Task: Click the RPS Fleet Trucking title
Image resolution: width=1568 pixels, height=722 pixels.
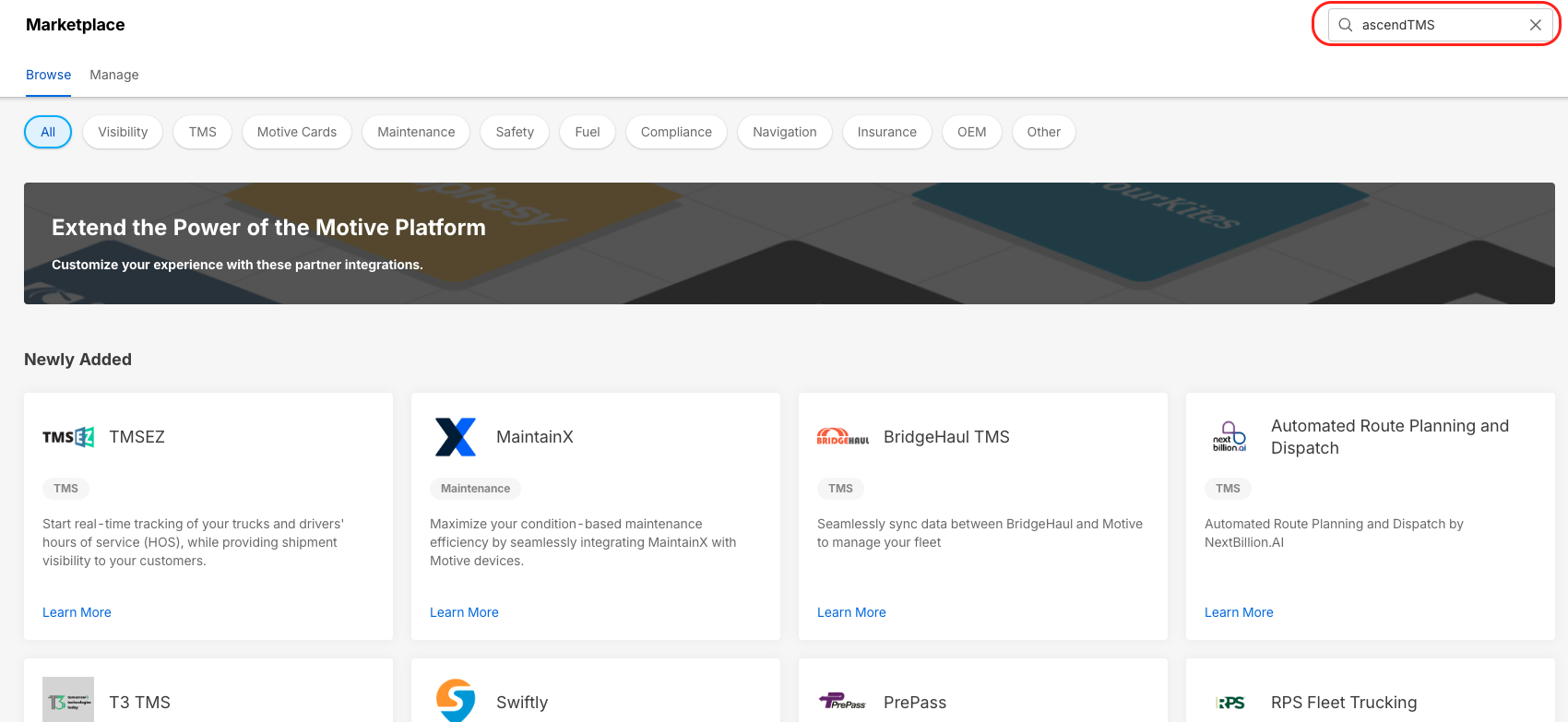Action: click(x=1344, y=703)
